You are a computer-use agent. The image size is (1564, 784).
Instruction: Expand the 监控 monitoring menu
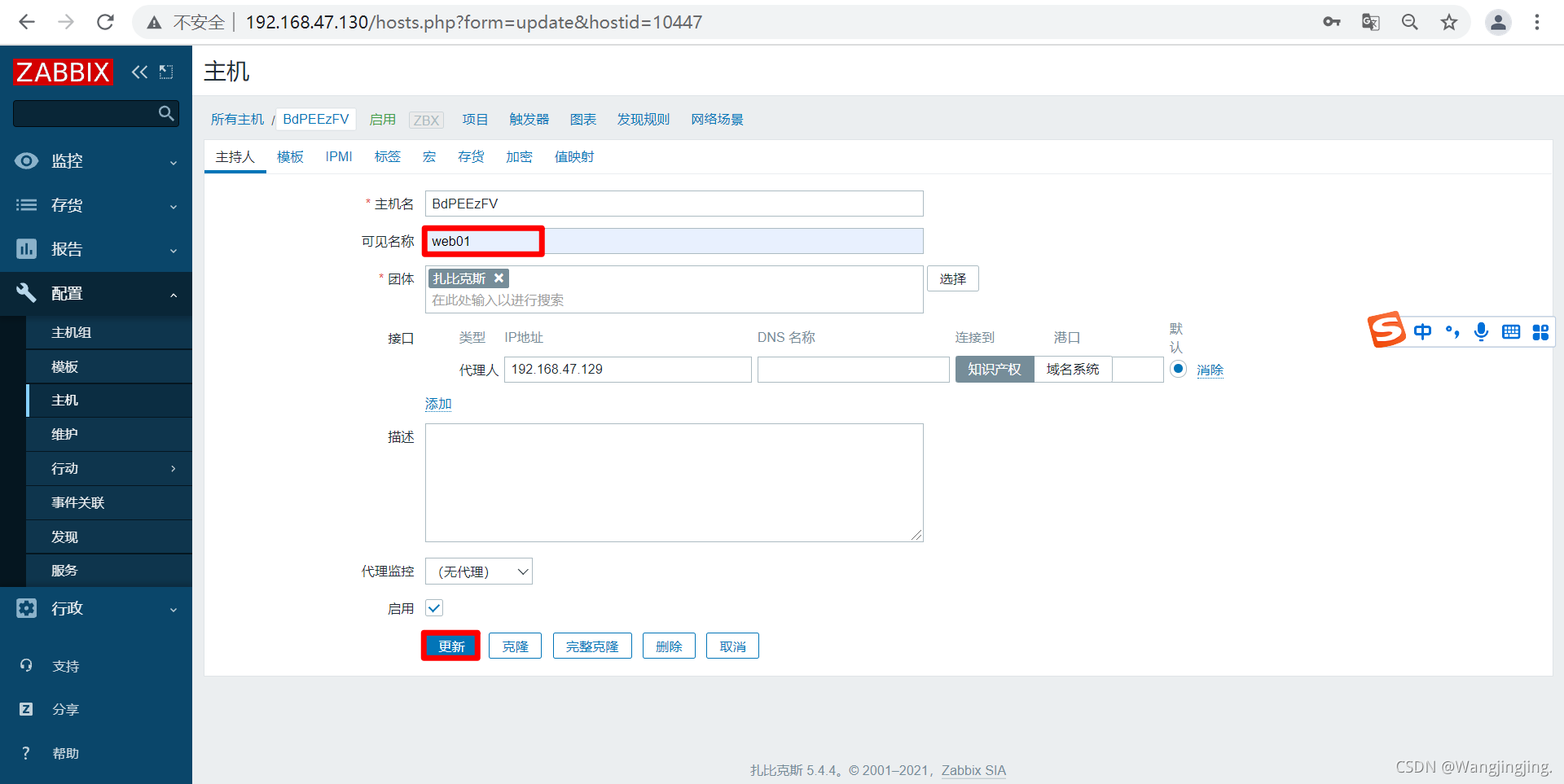point(96,161)
